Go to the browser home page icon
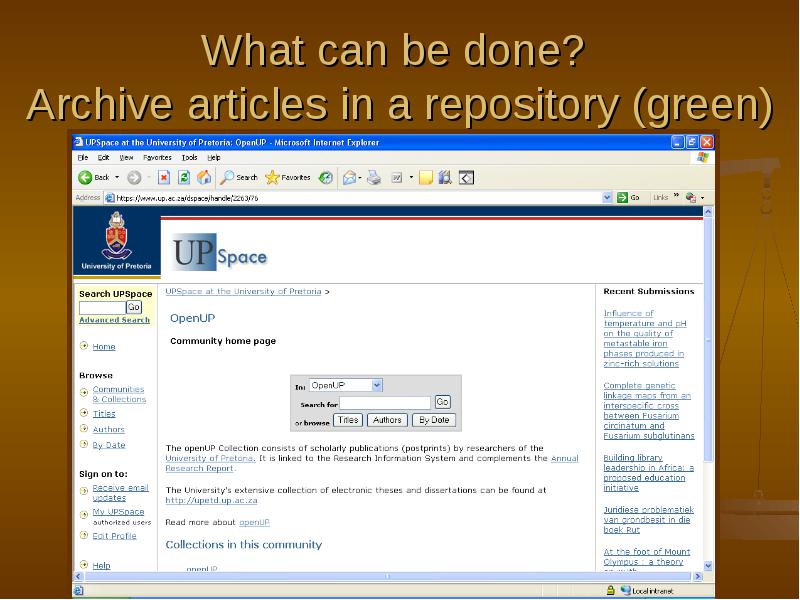 (204, 178)
